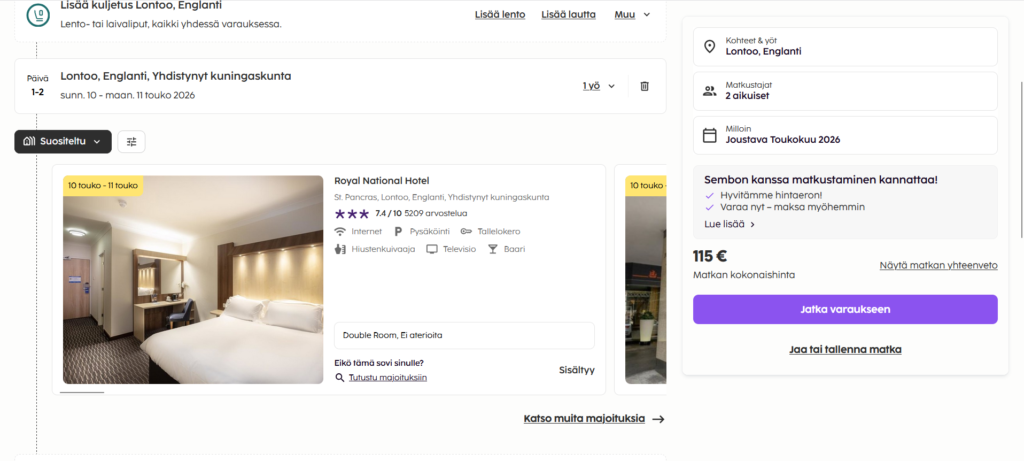Screen dimensions: 1024x461
Task: Open Tutustu majoituksiin link
Action: (388, 377)
